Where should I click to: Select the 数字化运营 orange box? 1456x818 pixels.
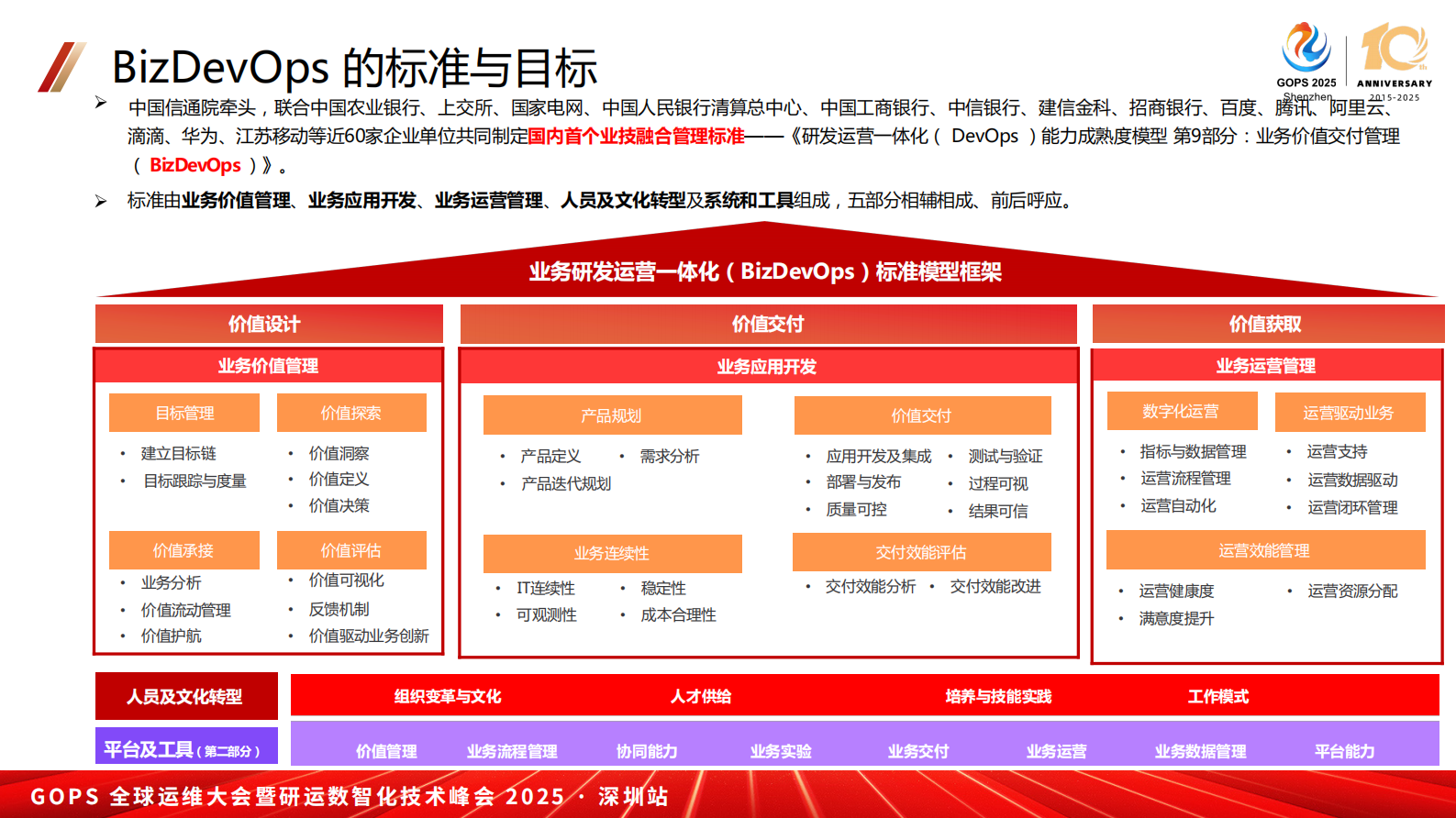coord(1182,411)
